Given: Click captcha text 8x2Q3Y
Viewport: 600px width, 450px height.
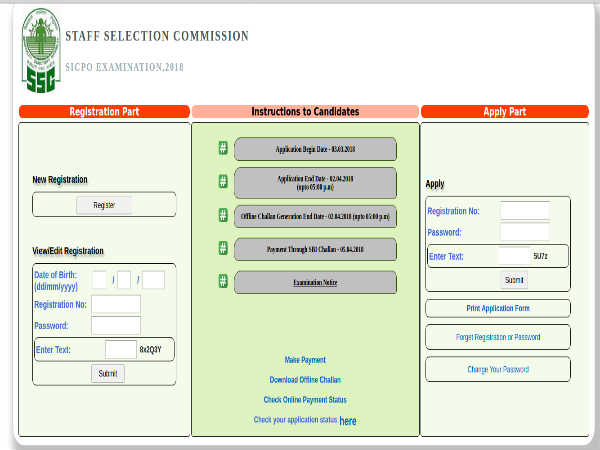Looking at the screenshot, I should 150,349.
